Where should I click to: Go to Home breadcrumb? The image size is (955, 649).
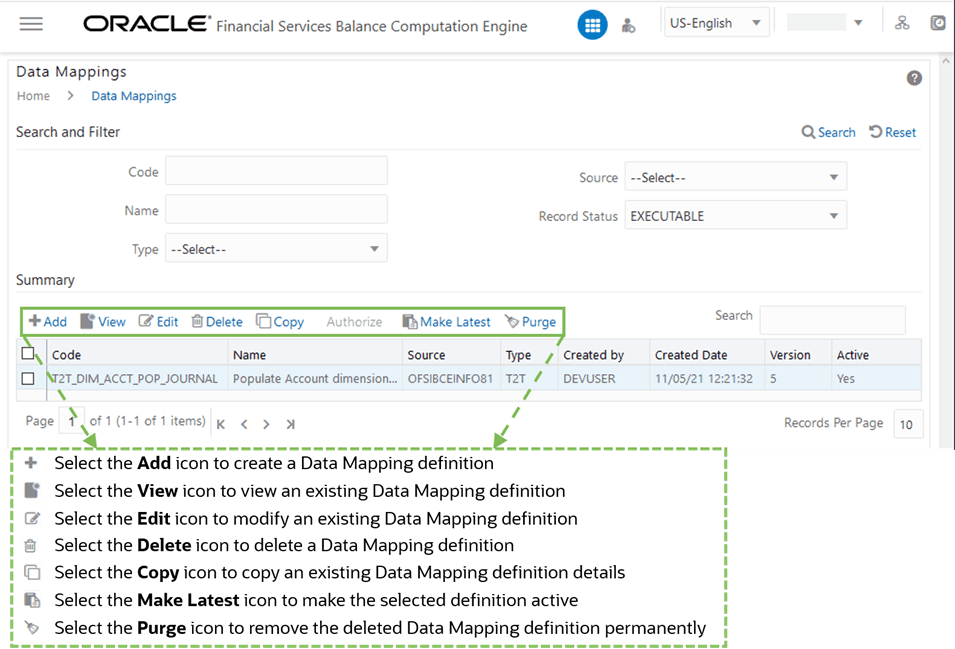(x=33, y=96)
